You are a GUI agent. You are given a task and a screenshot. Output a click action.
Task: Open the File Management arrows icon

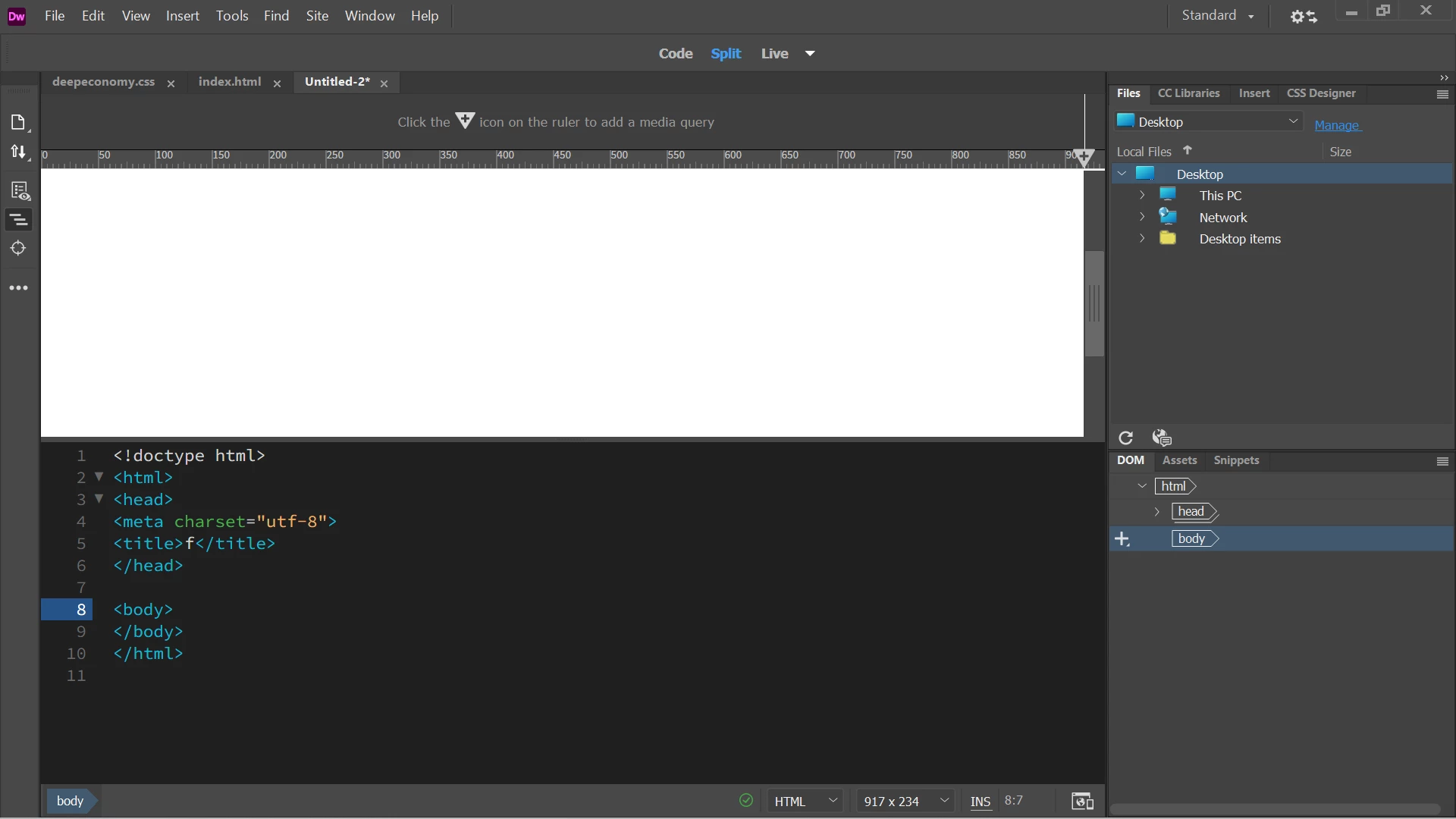pyautogui.click(x=18, y=152)
